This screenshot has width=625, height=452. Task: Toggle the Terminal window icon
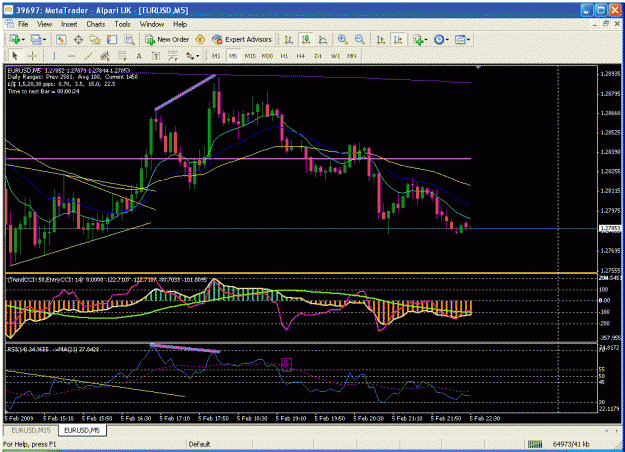coord(112,39)
